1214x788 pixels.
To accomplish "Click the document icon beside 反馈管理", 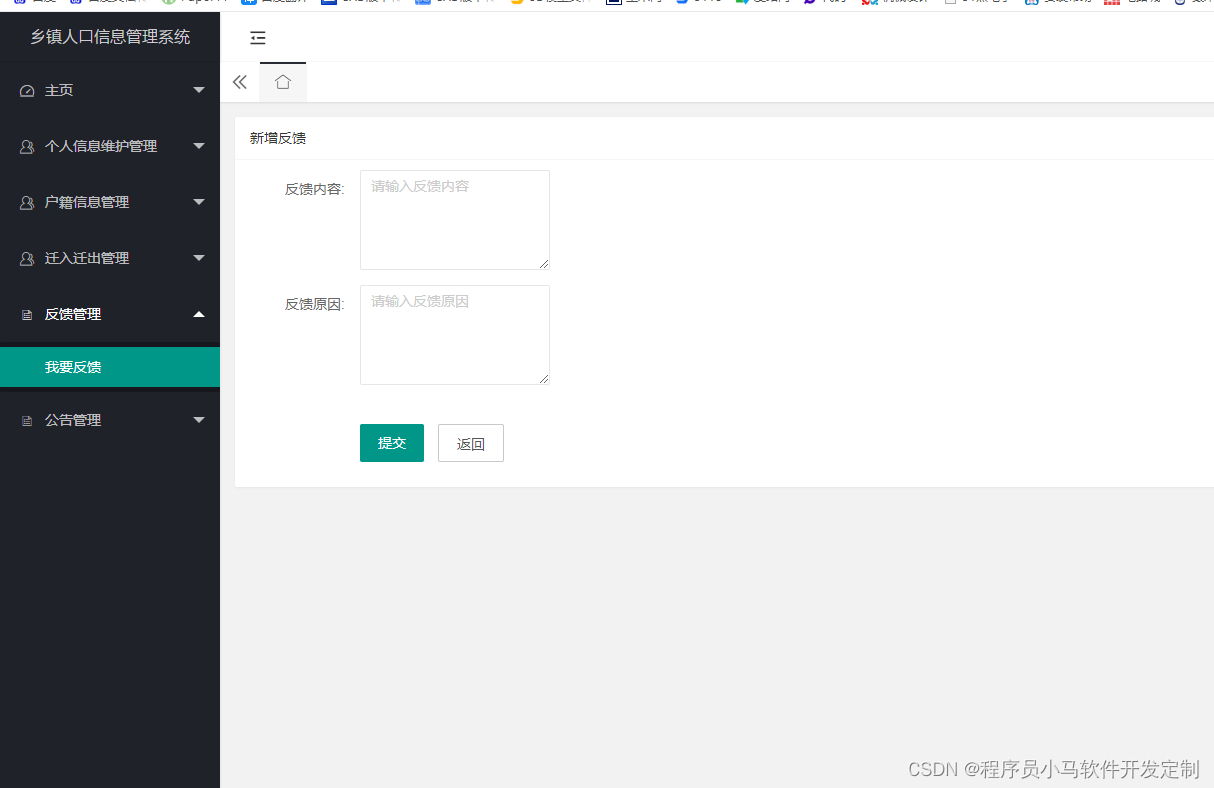I will (x=25, y=314).
